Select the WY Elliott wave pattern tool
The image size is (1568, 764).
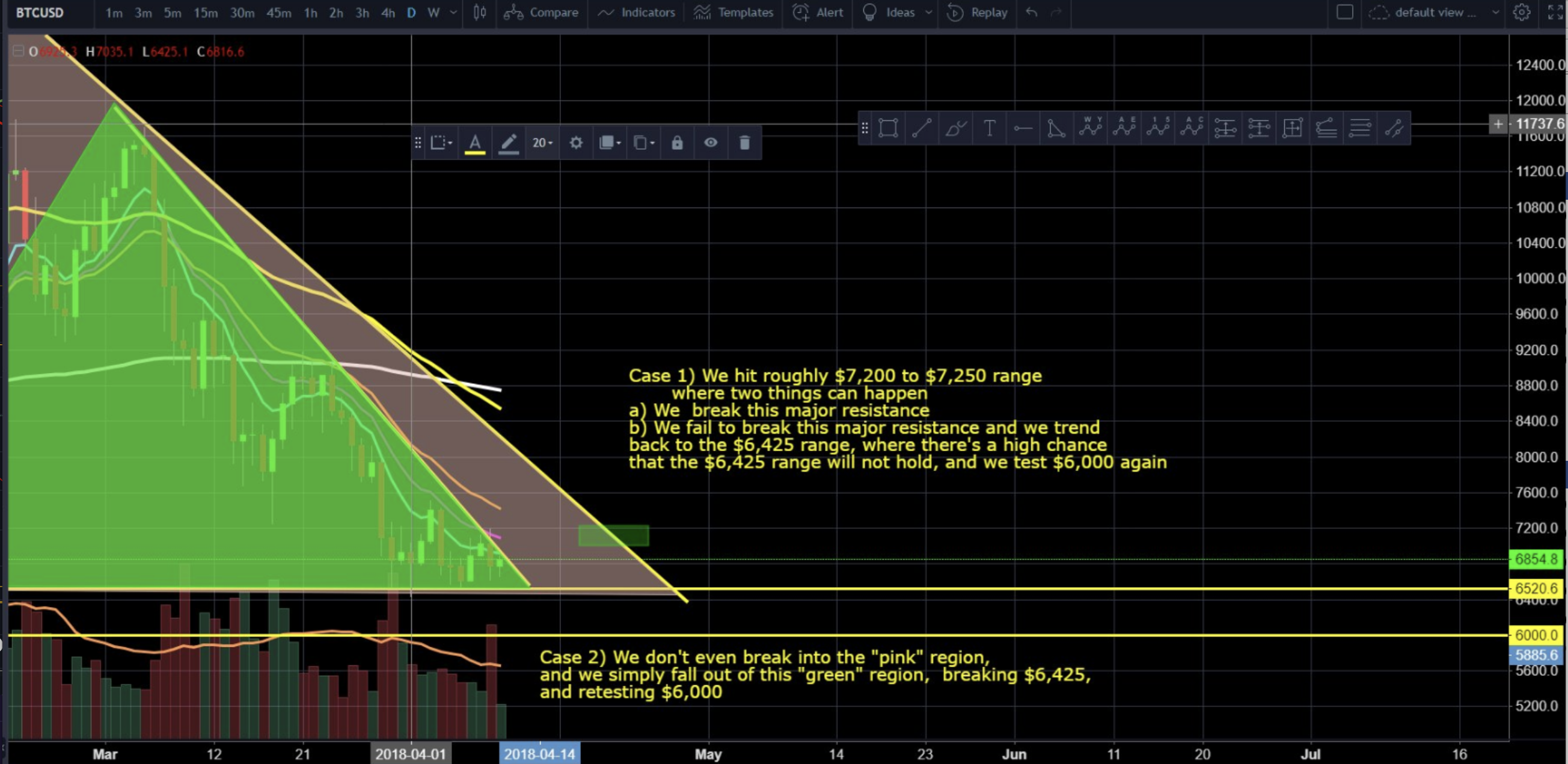[x=1090, y=128]
